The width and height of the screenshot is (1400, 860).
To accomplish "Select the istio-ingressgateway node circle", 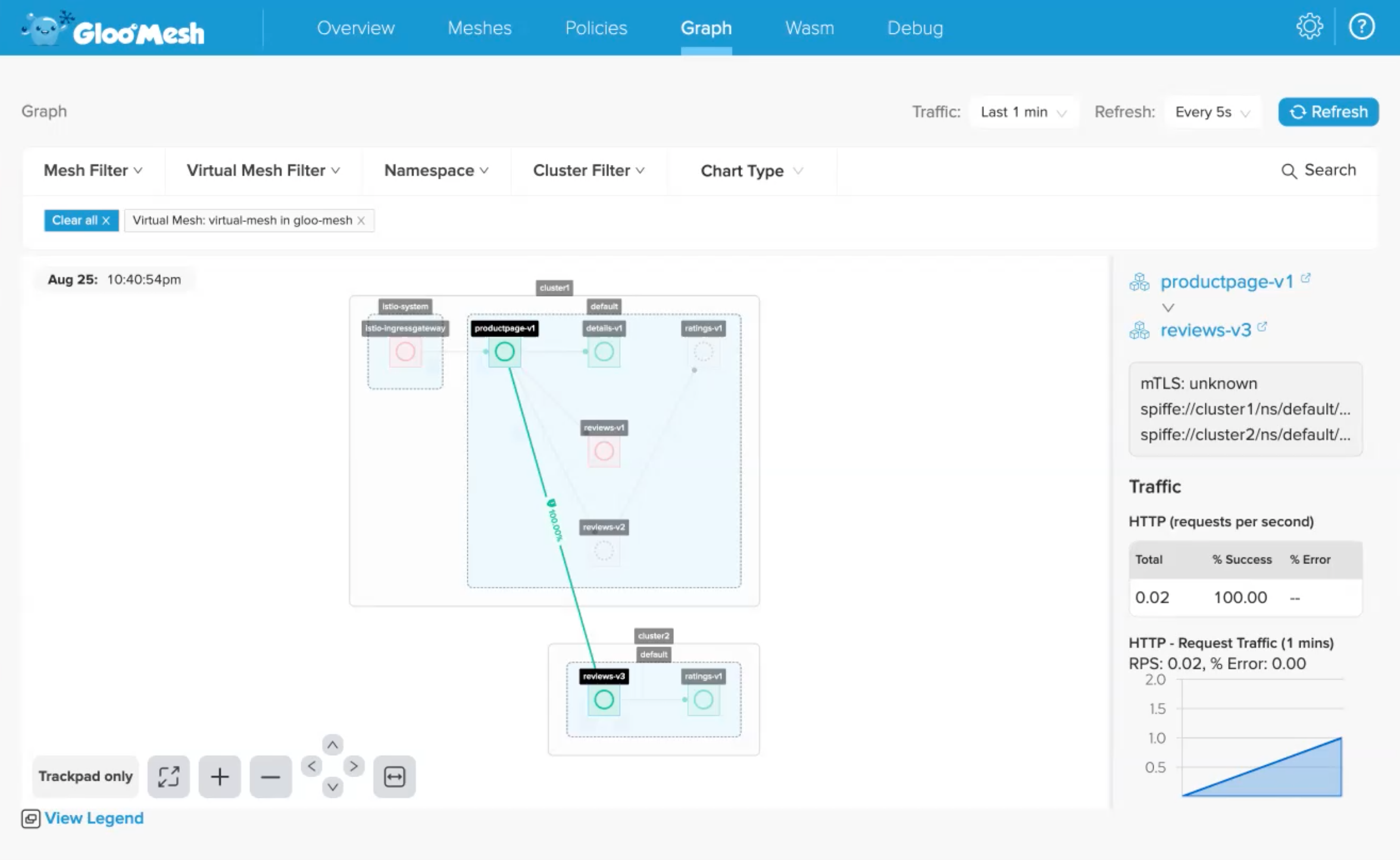I will click(405, 351).
